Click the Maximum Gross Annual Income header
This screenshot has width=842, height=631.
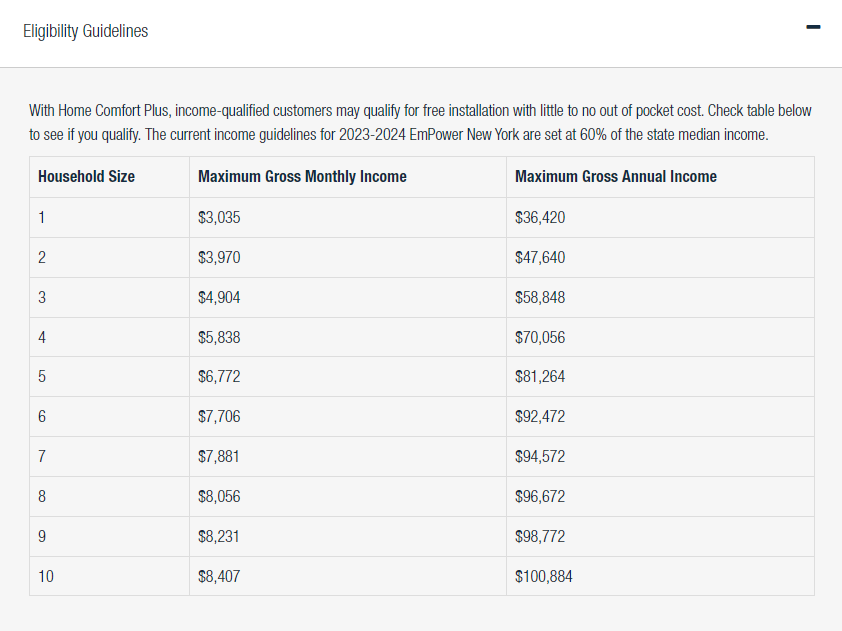pos(616,177)
